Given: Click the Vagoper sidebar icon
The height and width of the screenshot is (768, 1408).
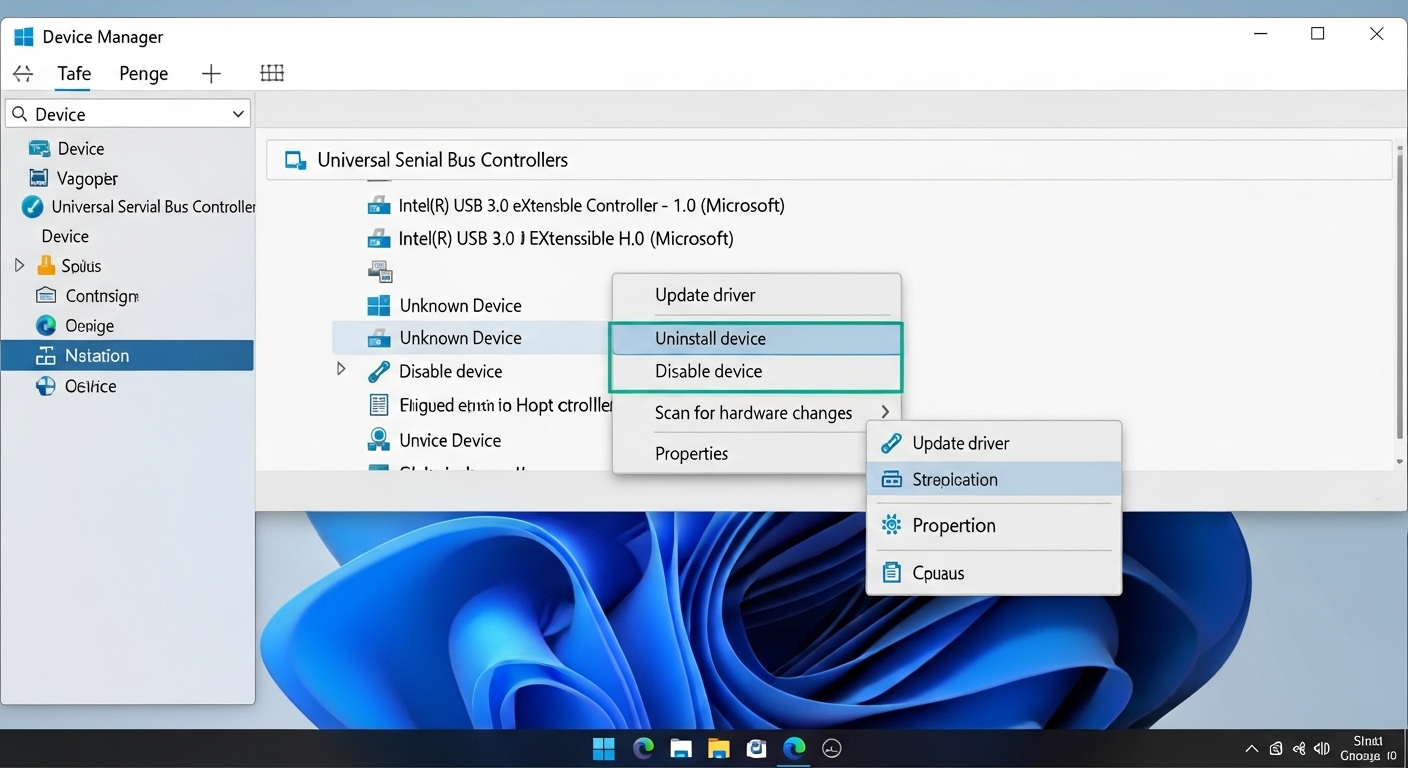Looking at the screenshot, I should pyautogui.click(x=39, y=178).
